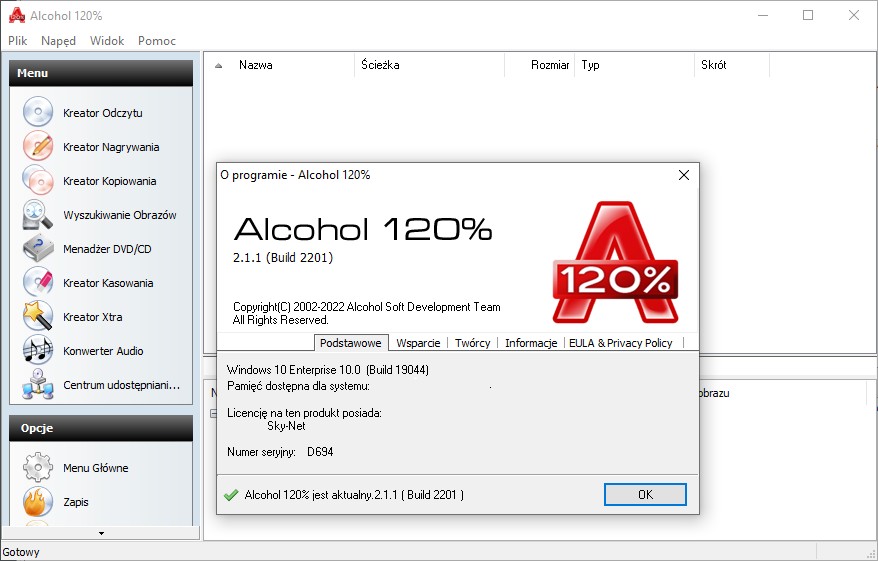Click the sort arrow column header
878x561 pixels.
[x=219, y=65]
